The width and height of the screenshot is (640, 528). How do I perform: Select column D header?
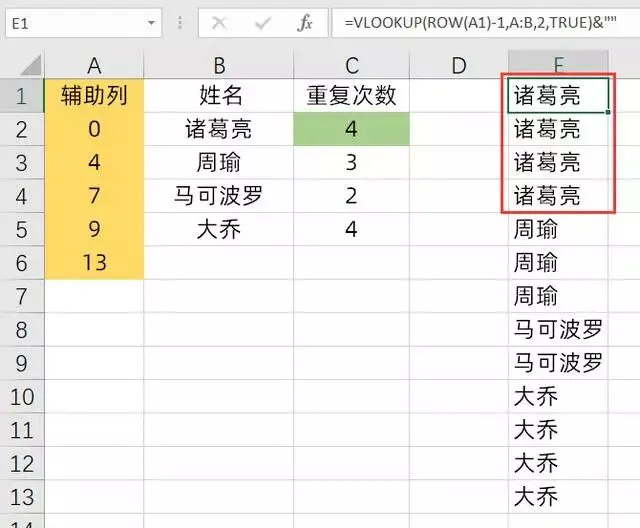[x=459, y=65]
